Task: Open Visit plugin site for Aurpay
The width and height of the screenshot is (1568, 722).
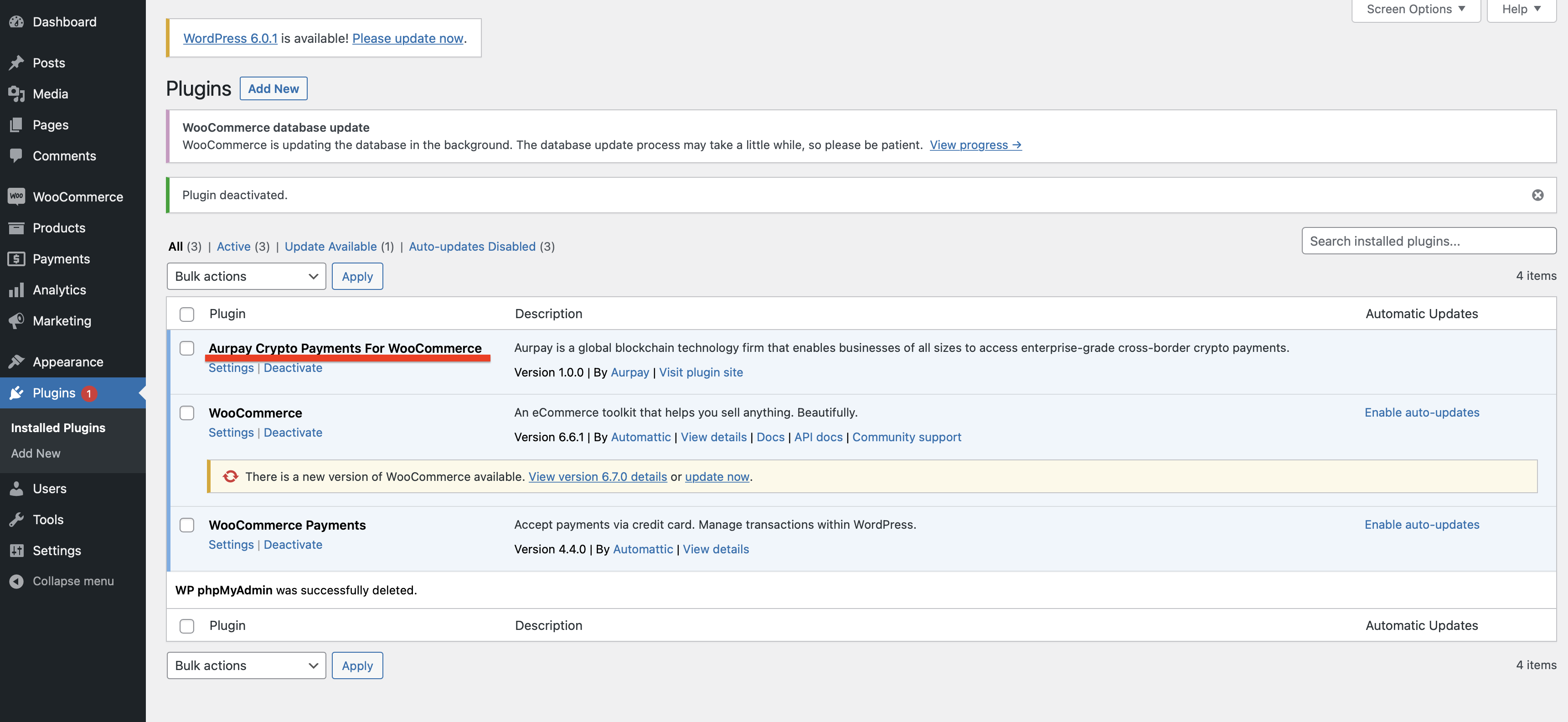Action: (701, 372)
